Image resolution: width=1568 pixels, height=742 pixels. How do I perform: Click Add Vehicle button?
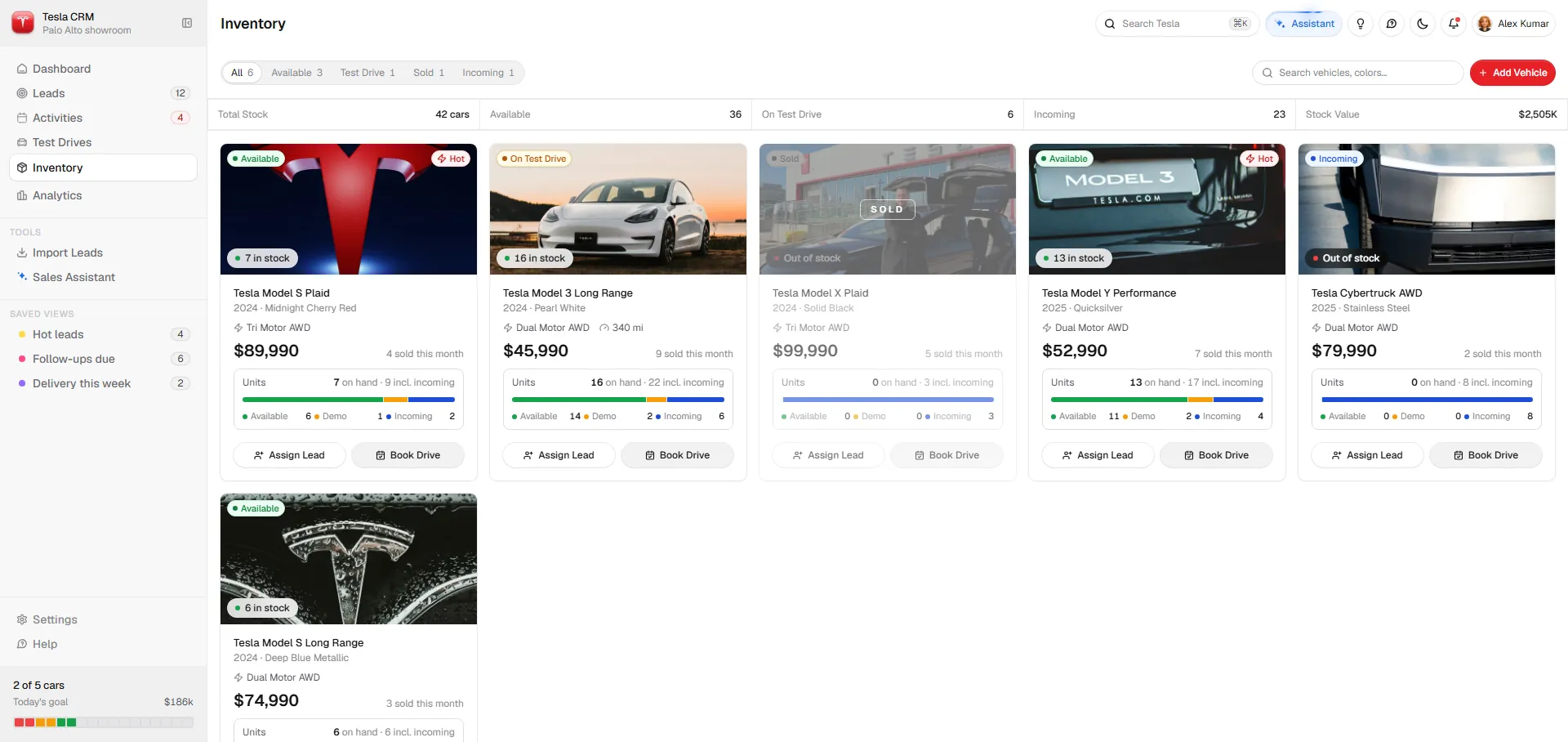coord(1512,73)
